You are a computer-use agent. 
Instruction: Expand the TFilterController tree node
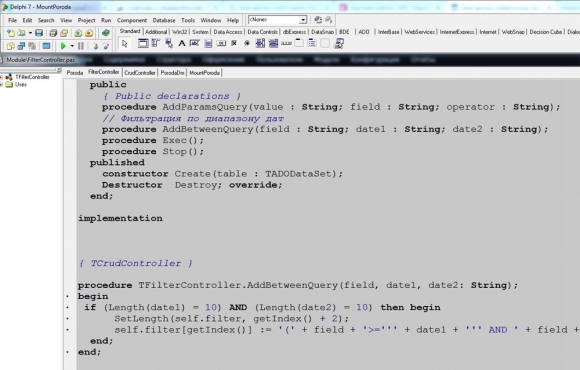coord(1,77)
